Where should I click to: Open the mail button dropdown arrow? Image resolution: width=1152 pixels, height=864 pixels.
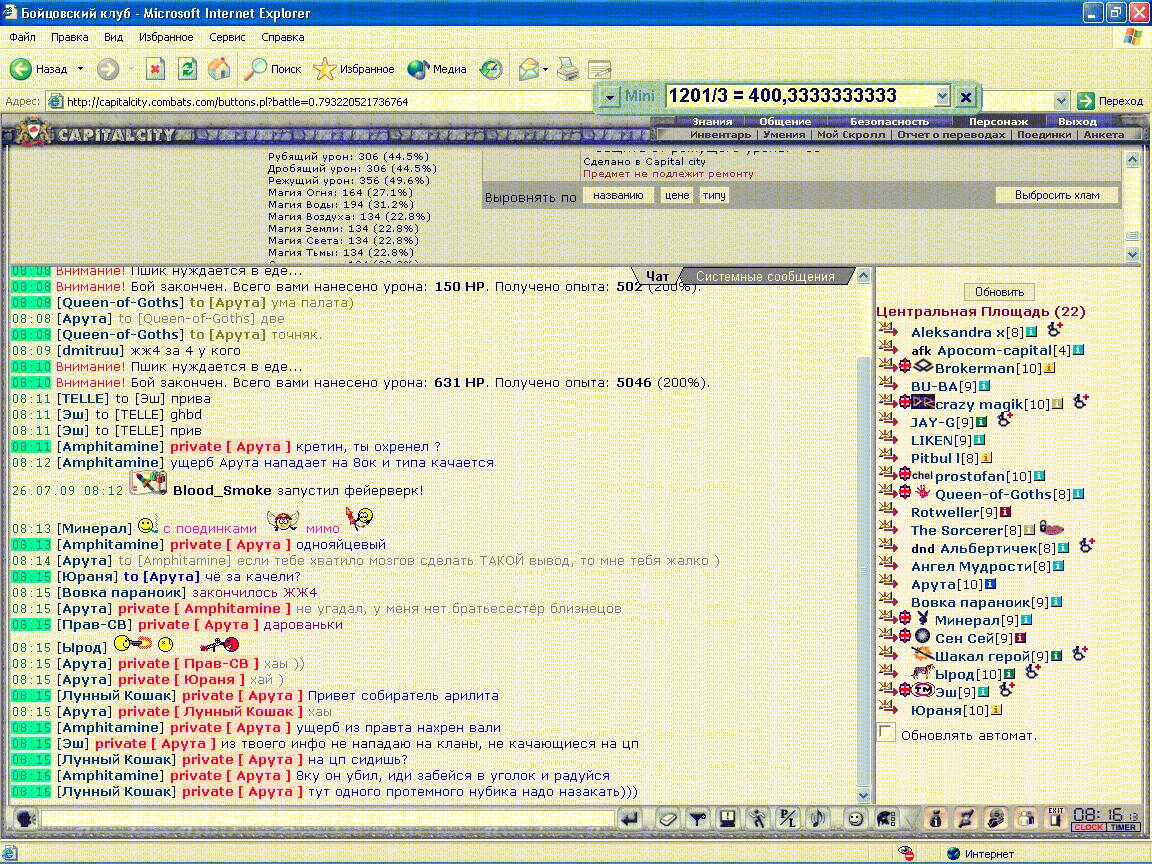(545, 70)
